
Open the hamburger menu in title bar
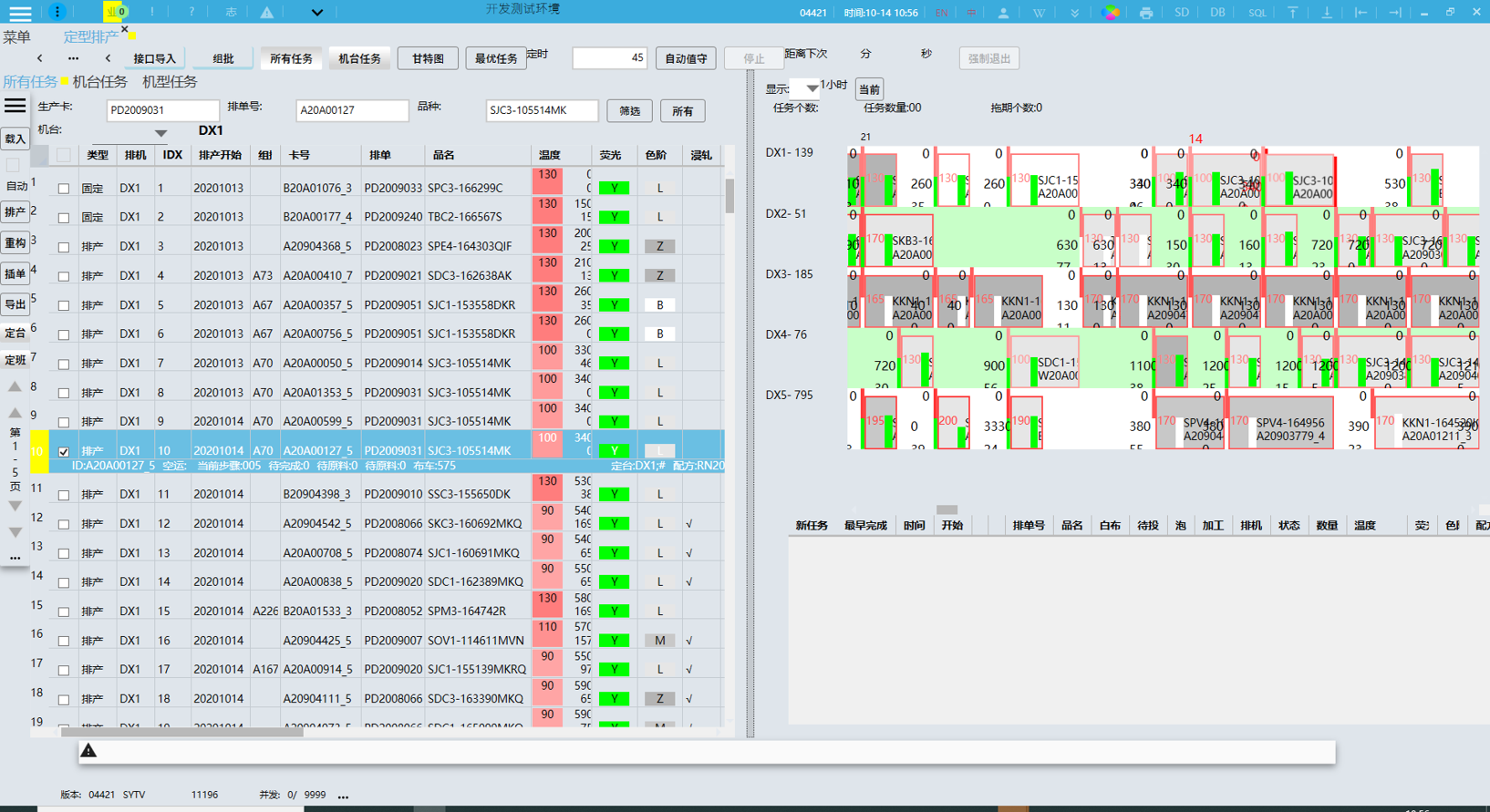19,13
